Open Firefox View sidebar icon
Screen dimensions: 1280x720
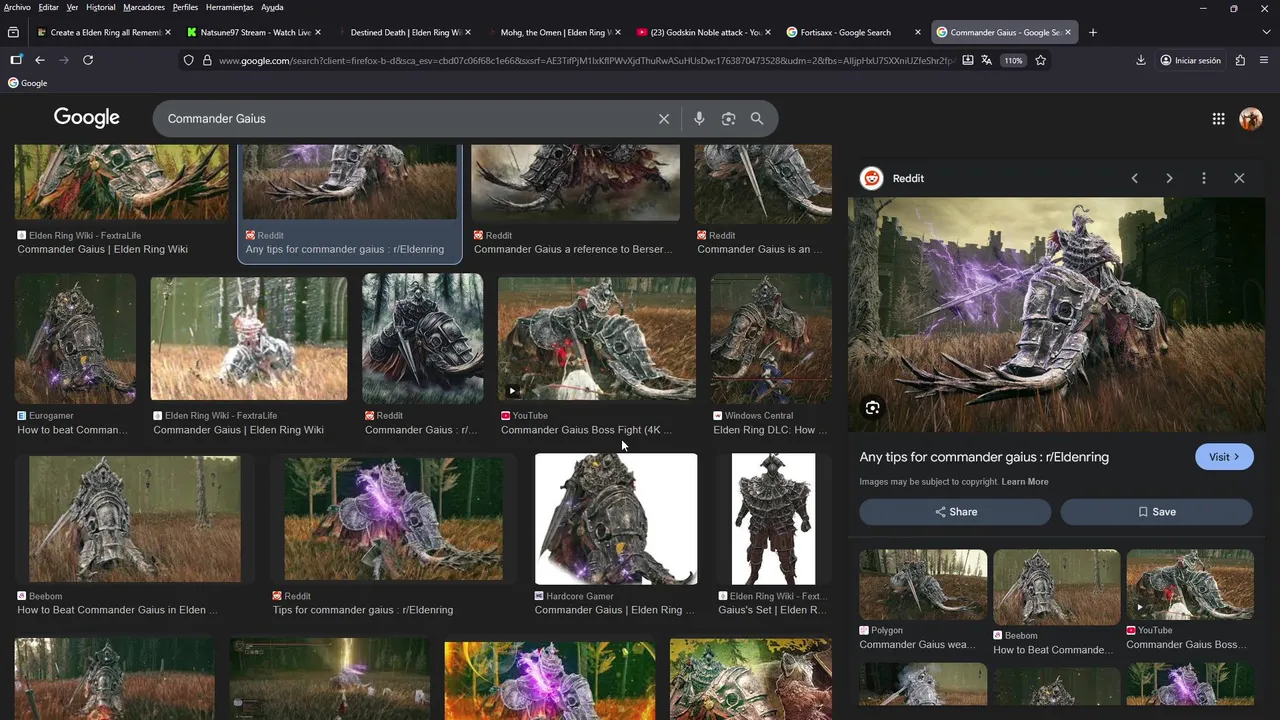click(13, 32)
